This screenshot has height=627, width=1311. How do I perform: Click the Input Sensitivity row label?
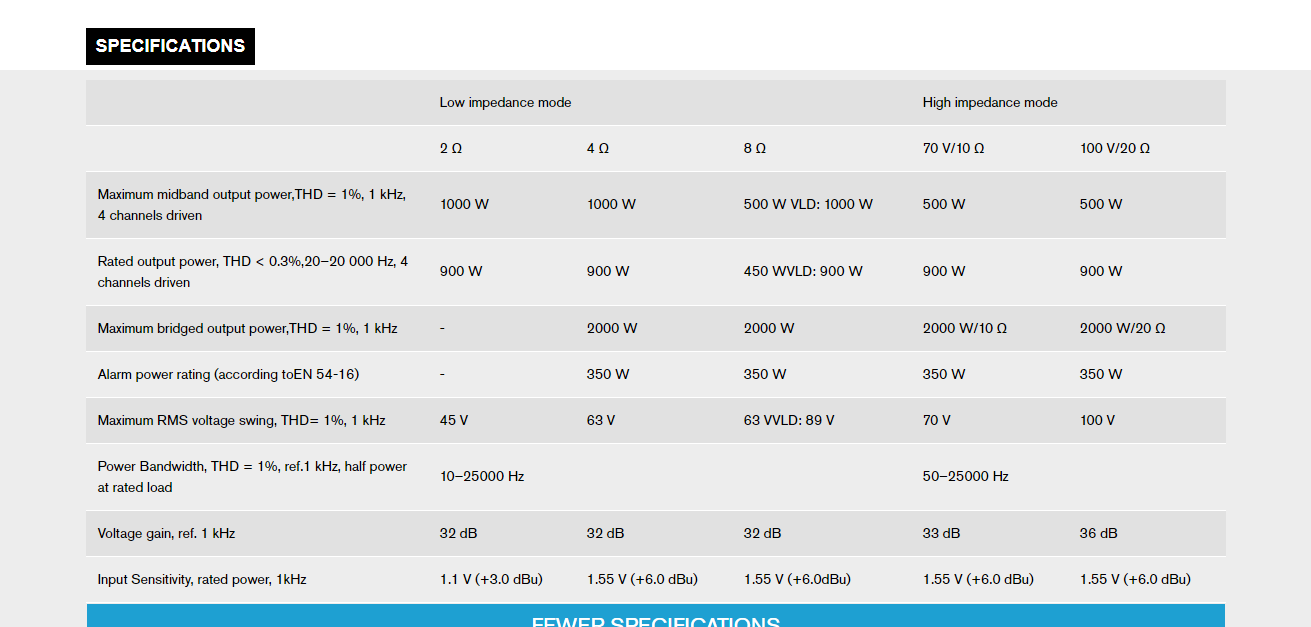click(x=202, y=580)
